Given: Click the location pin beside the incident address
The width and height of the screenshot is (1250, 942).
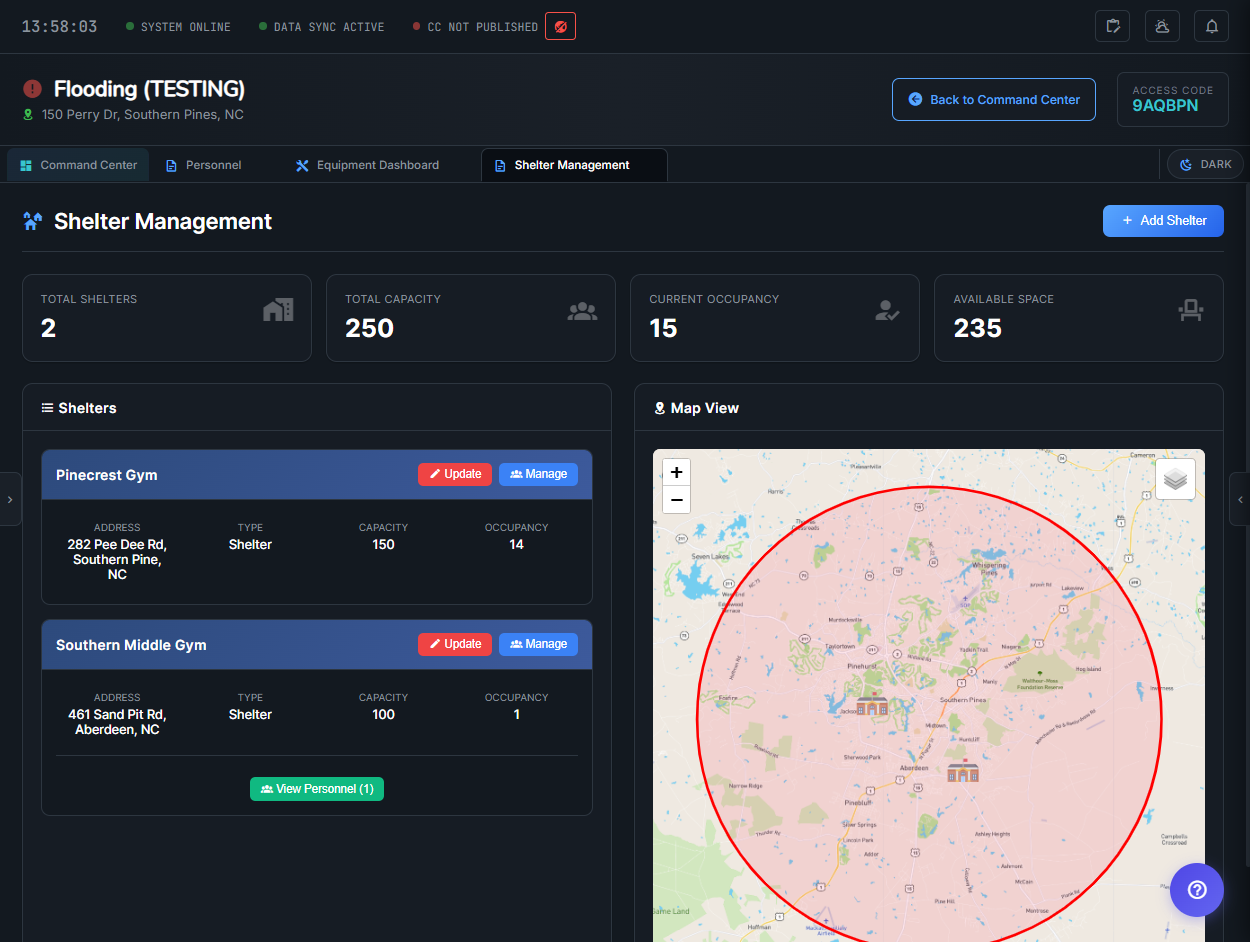Looking at the screenshot, I should pyautogui.click(x=27, y=114).
